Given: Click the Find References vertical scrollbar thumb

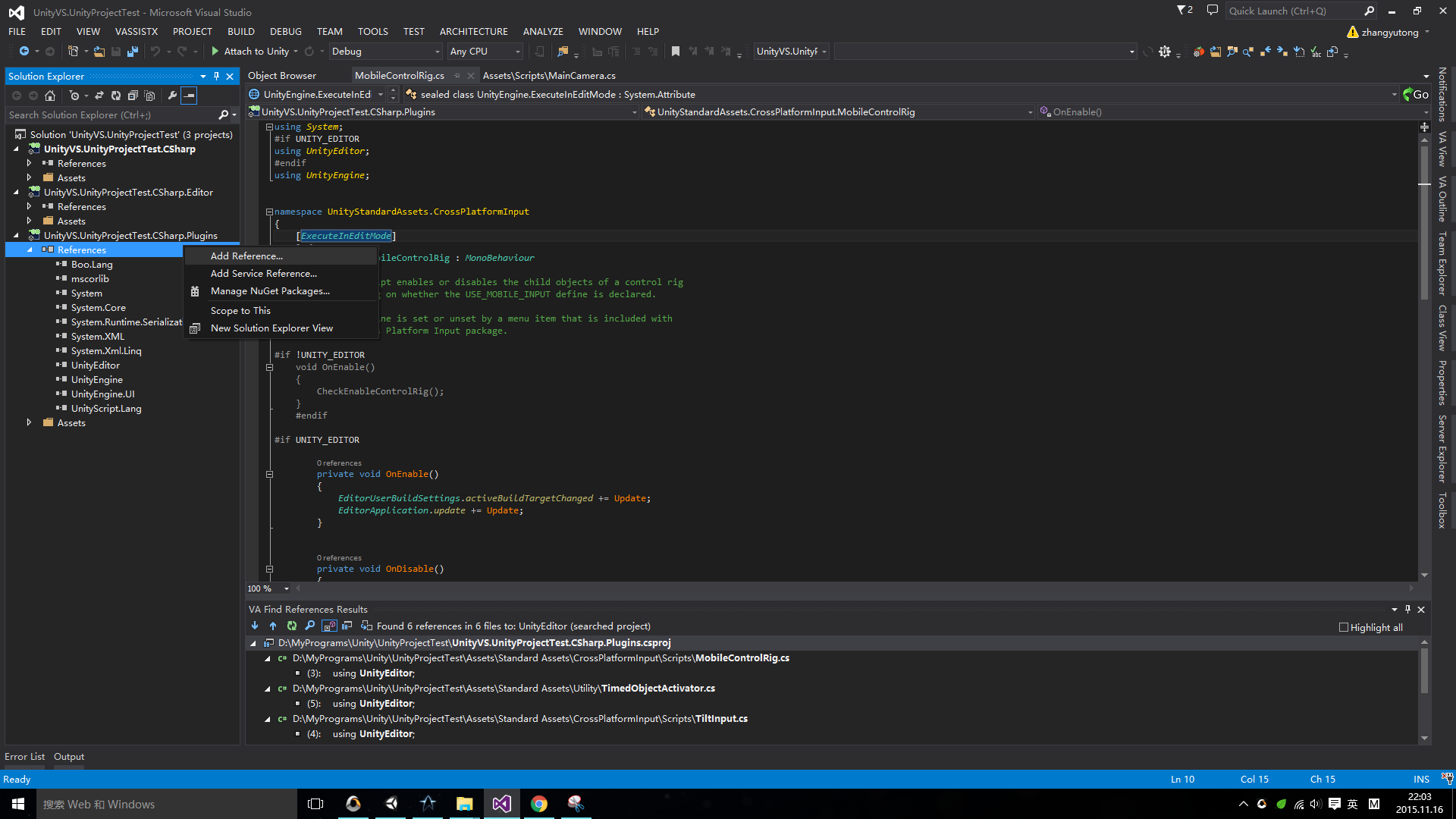Looking at the screenshot, I should click(1424, 670).
